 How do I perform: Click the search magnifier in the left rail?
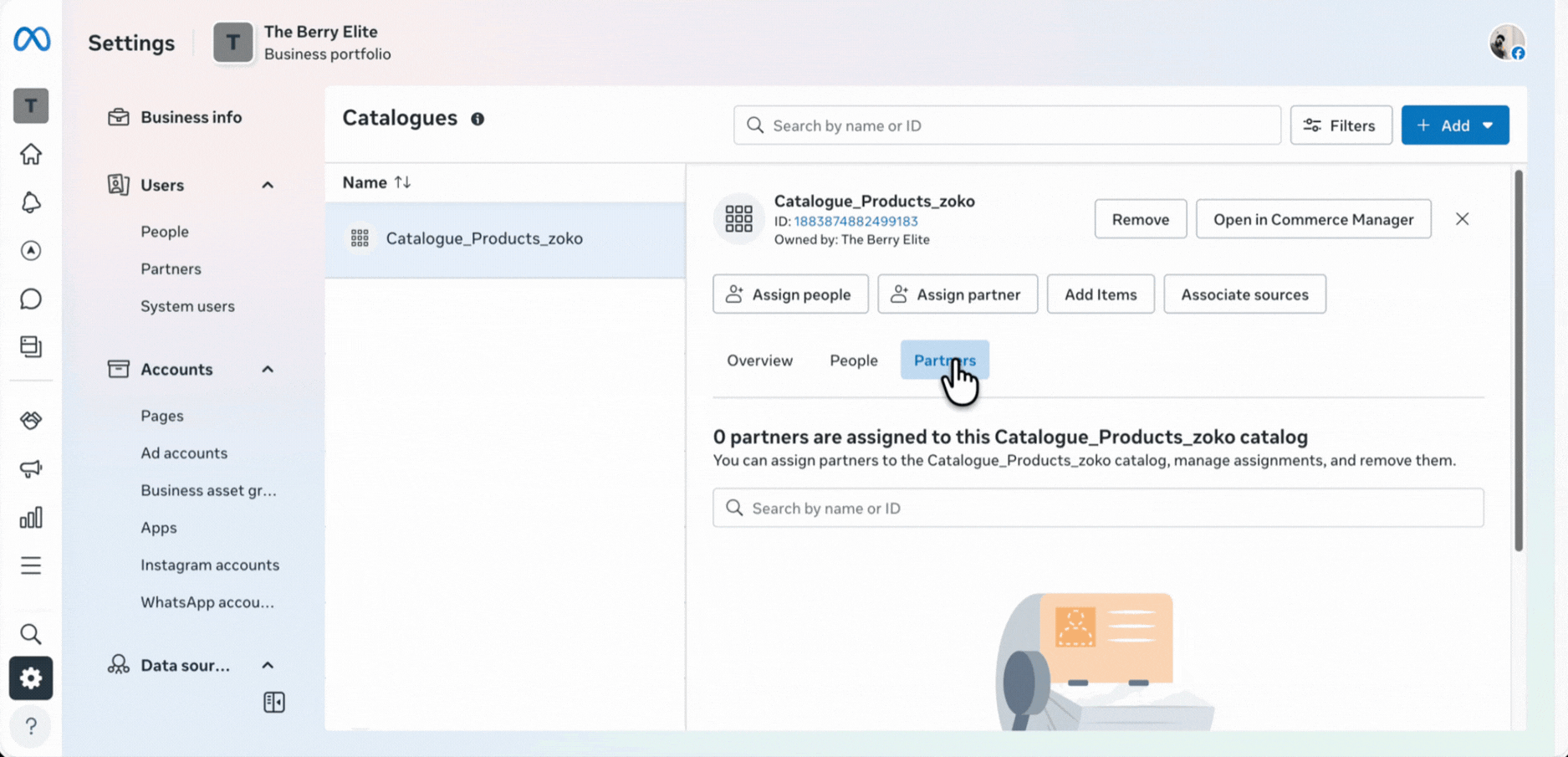[31, 634]
